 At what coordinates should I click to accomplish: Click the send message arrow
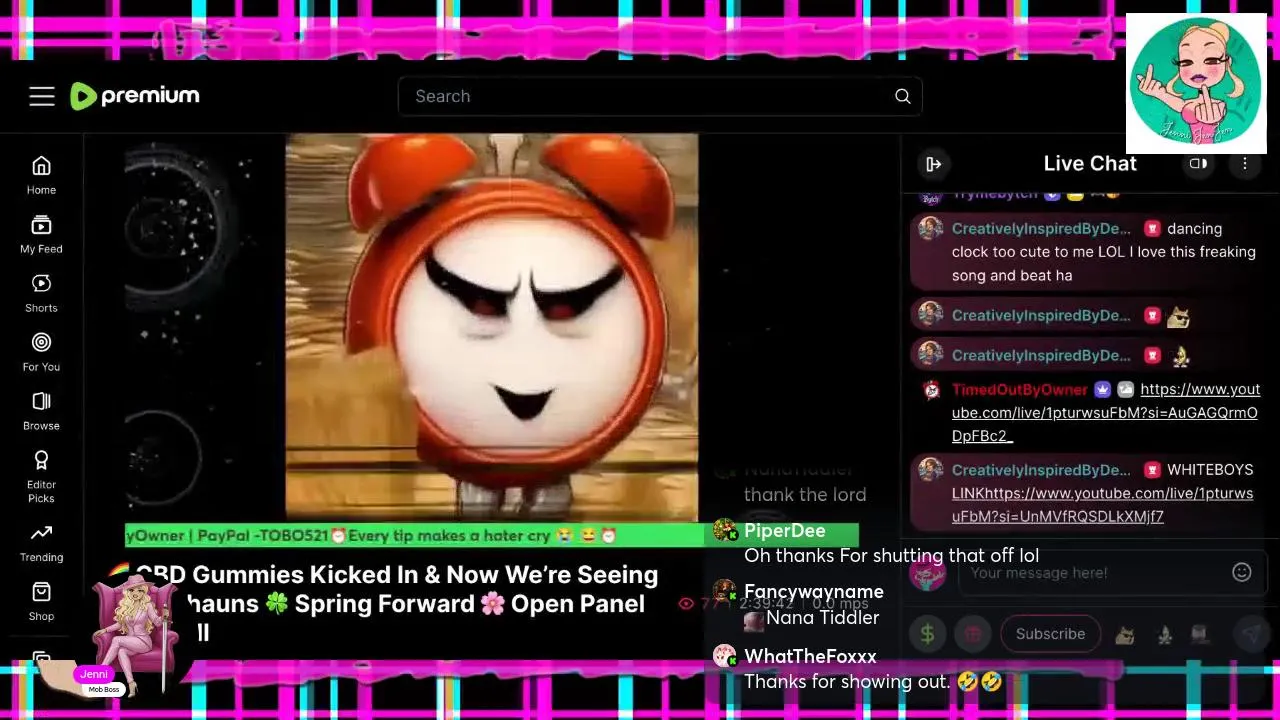[1250, 634]
